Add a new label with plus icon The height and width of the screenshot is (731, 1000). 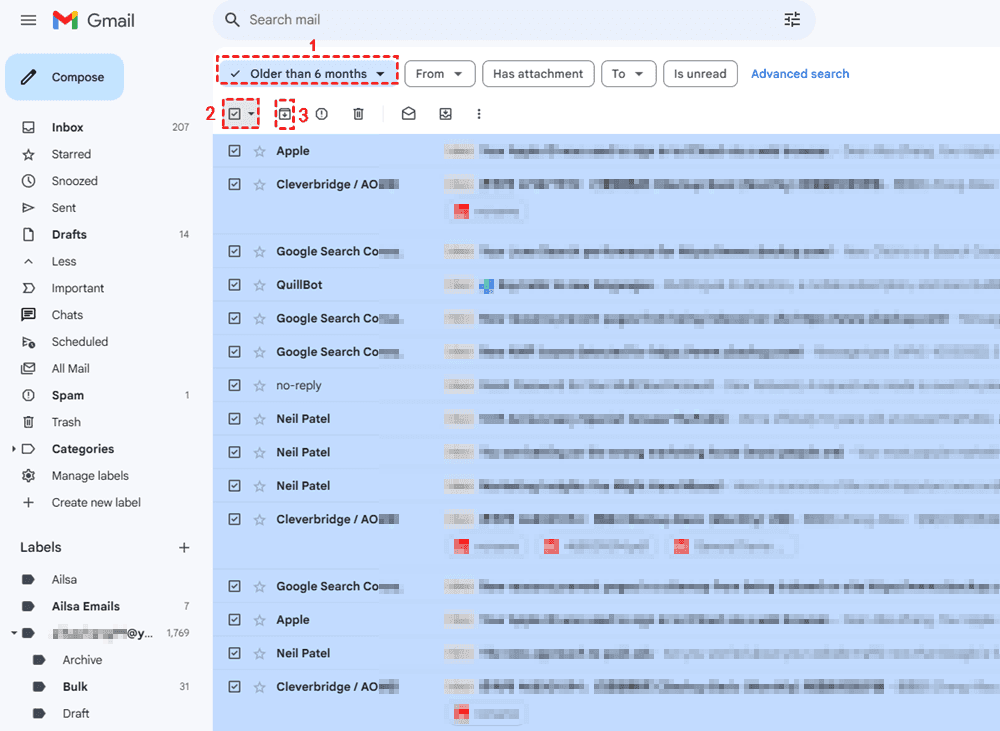tap(184, 547)
